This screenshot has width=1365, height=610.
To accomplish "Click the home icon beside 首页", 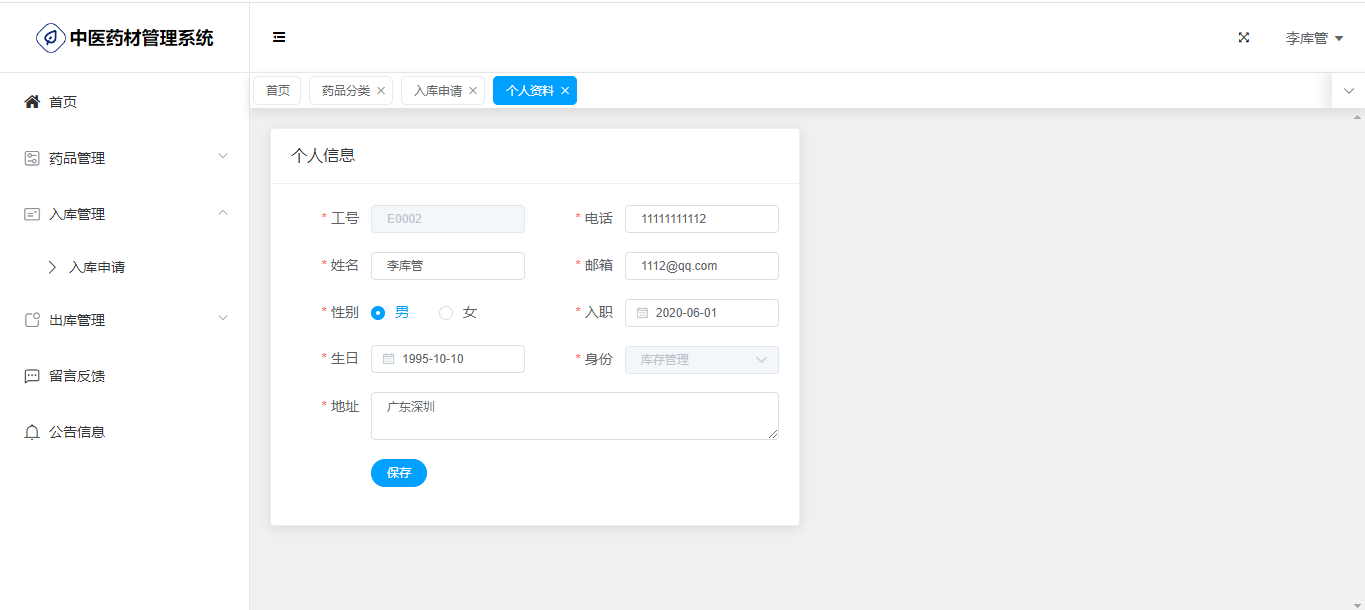I will pos(32,102).
